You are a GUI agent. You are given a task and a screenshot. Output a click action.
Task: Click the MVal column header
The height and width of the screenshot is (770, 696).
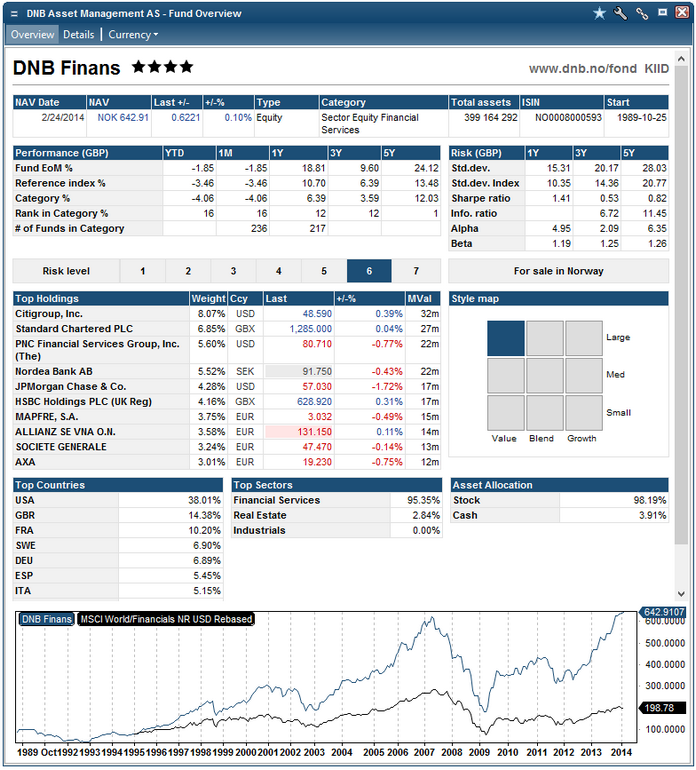coord(422,299)
